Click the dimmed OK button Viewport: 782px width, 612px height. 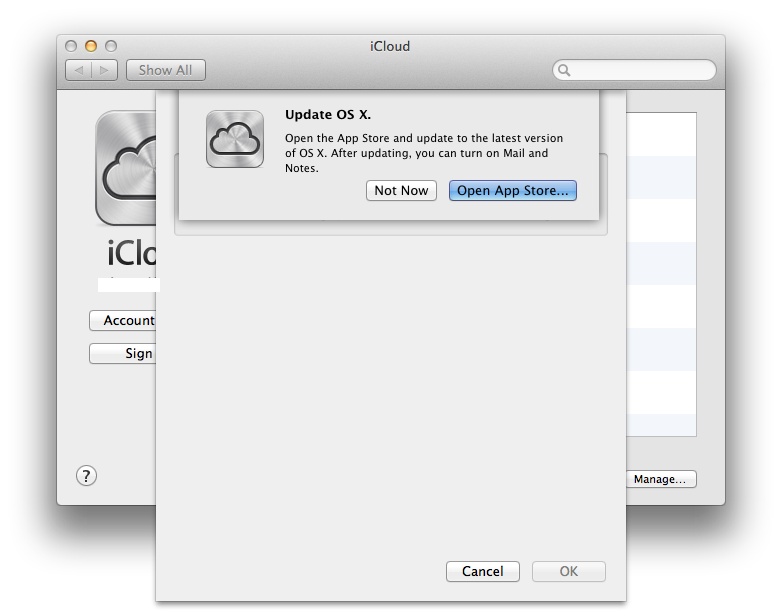[x=569, y=571]
